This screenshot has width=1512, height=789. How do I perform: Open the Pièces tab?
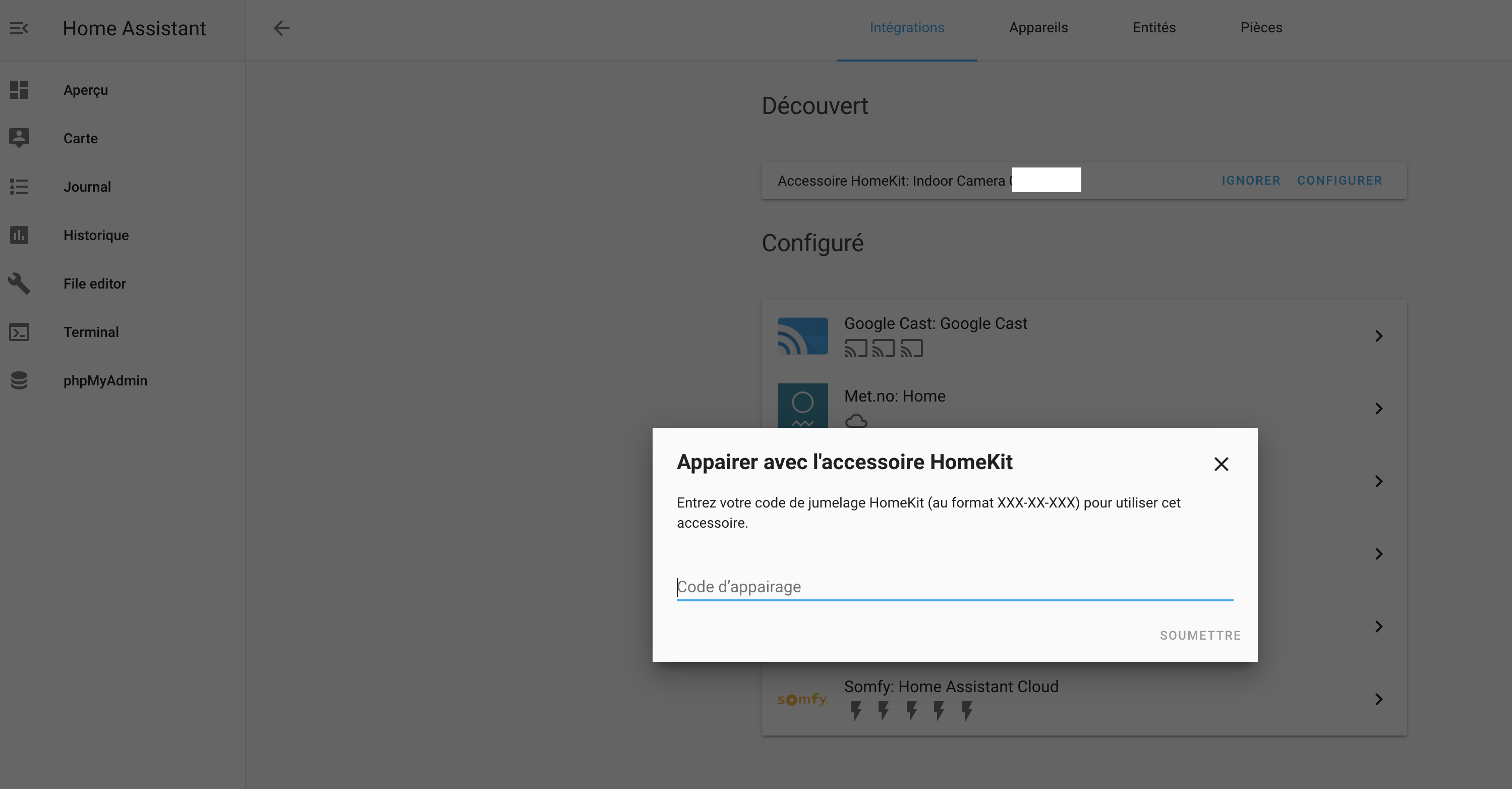[x=1261, y=28]
